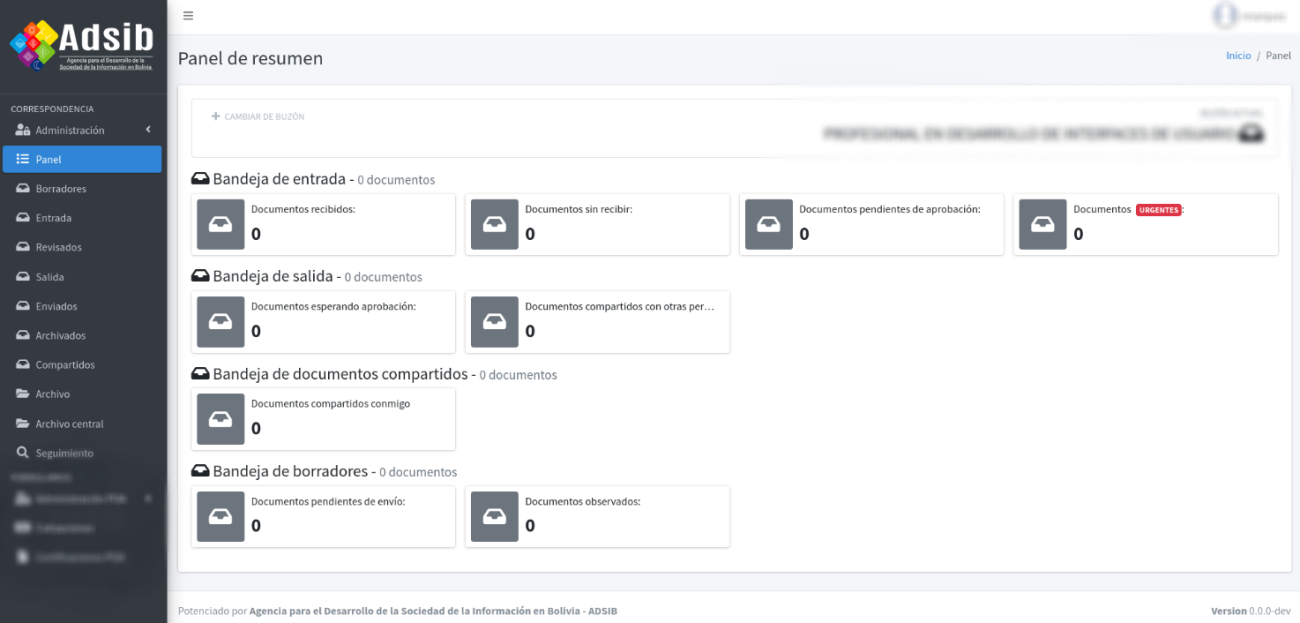This screenshot has height=623, width=1300.
Task: Click the Seguimiento search icon
Action: [x=22, y=453]
